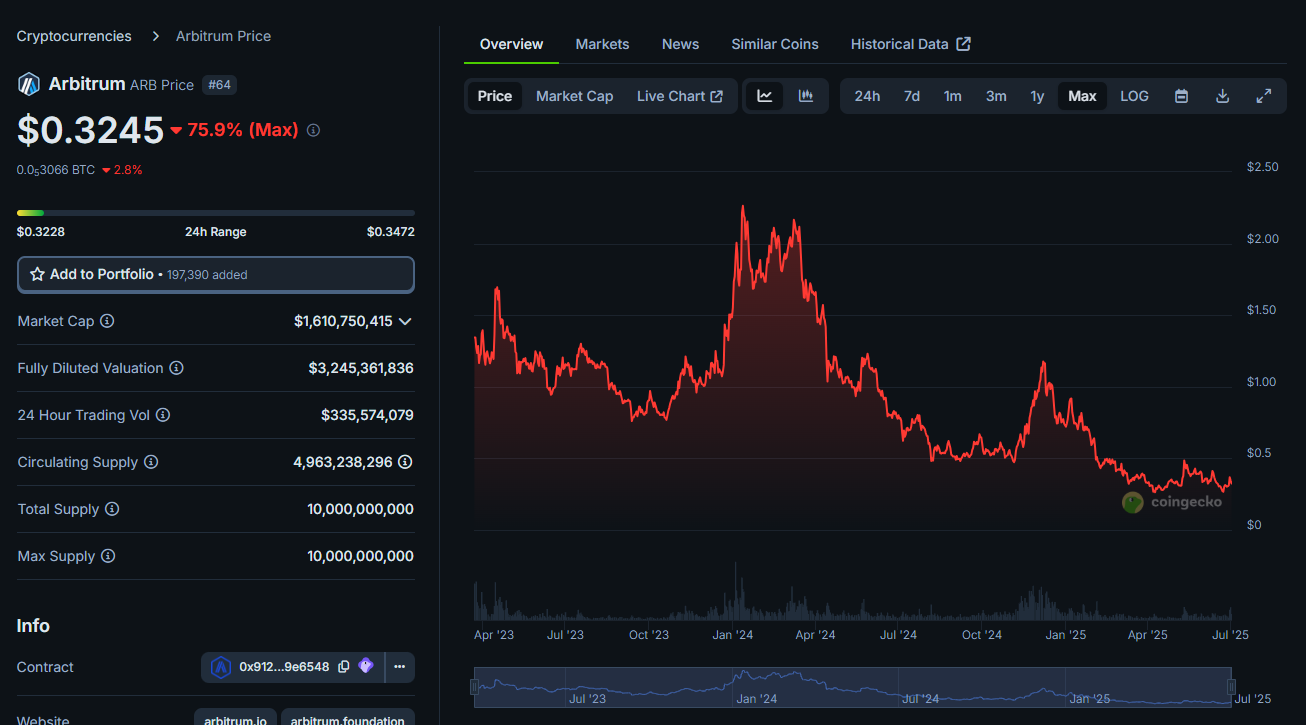Click the purple explorer icon beside contract
This screenshot has height=725, width=1306.
366,666
